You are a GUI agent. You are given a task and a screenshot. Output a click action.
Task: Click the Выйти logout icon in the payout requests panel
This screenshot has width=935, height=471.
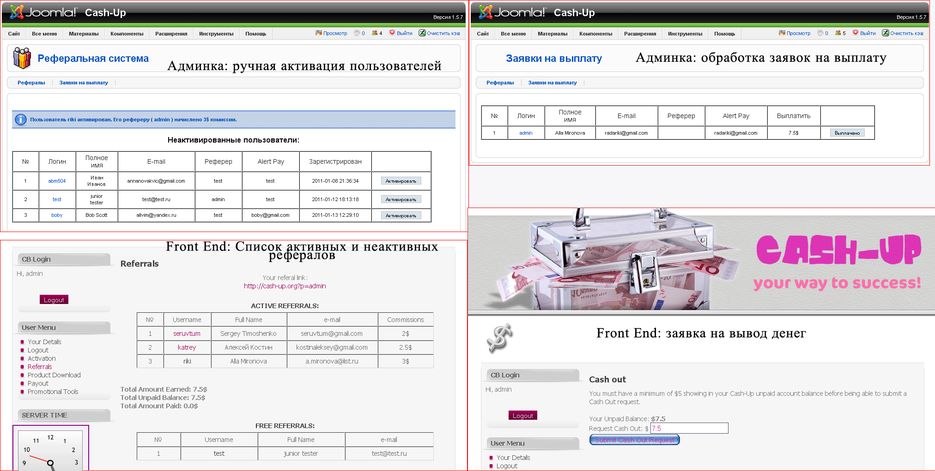tap(856, 33)
